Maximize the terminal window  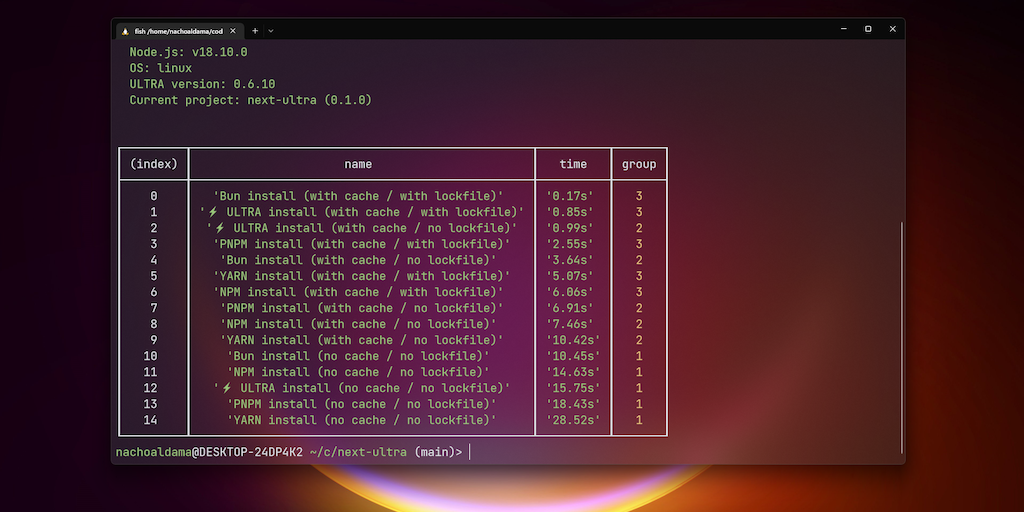point(867,29)
